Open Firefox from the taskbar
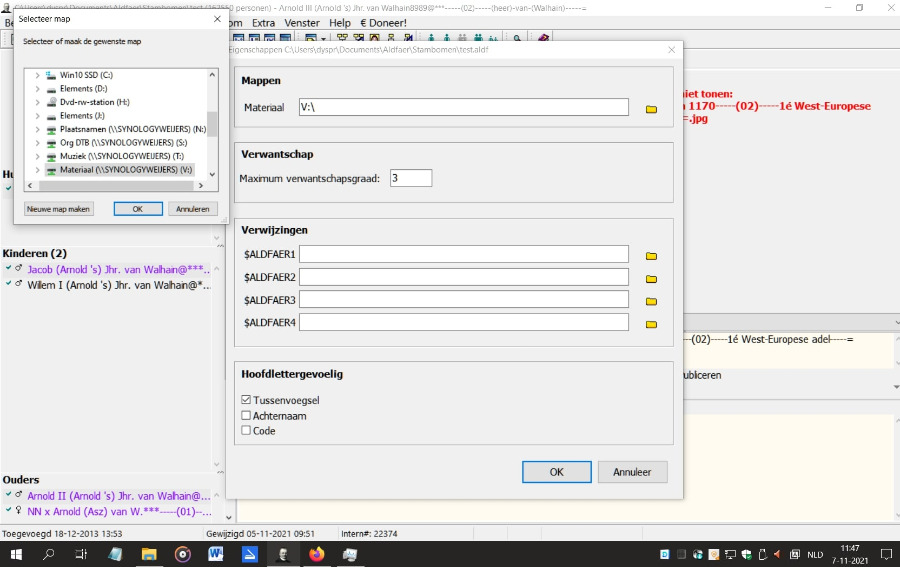The height and width of the screenshot is (567, 900). click(x=317, y=554)
